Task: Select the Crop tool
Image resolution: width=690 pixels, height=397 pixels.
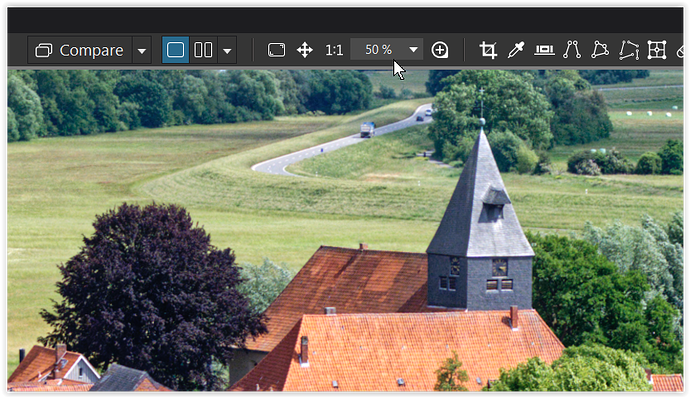Action: click(488, 50)
